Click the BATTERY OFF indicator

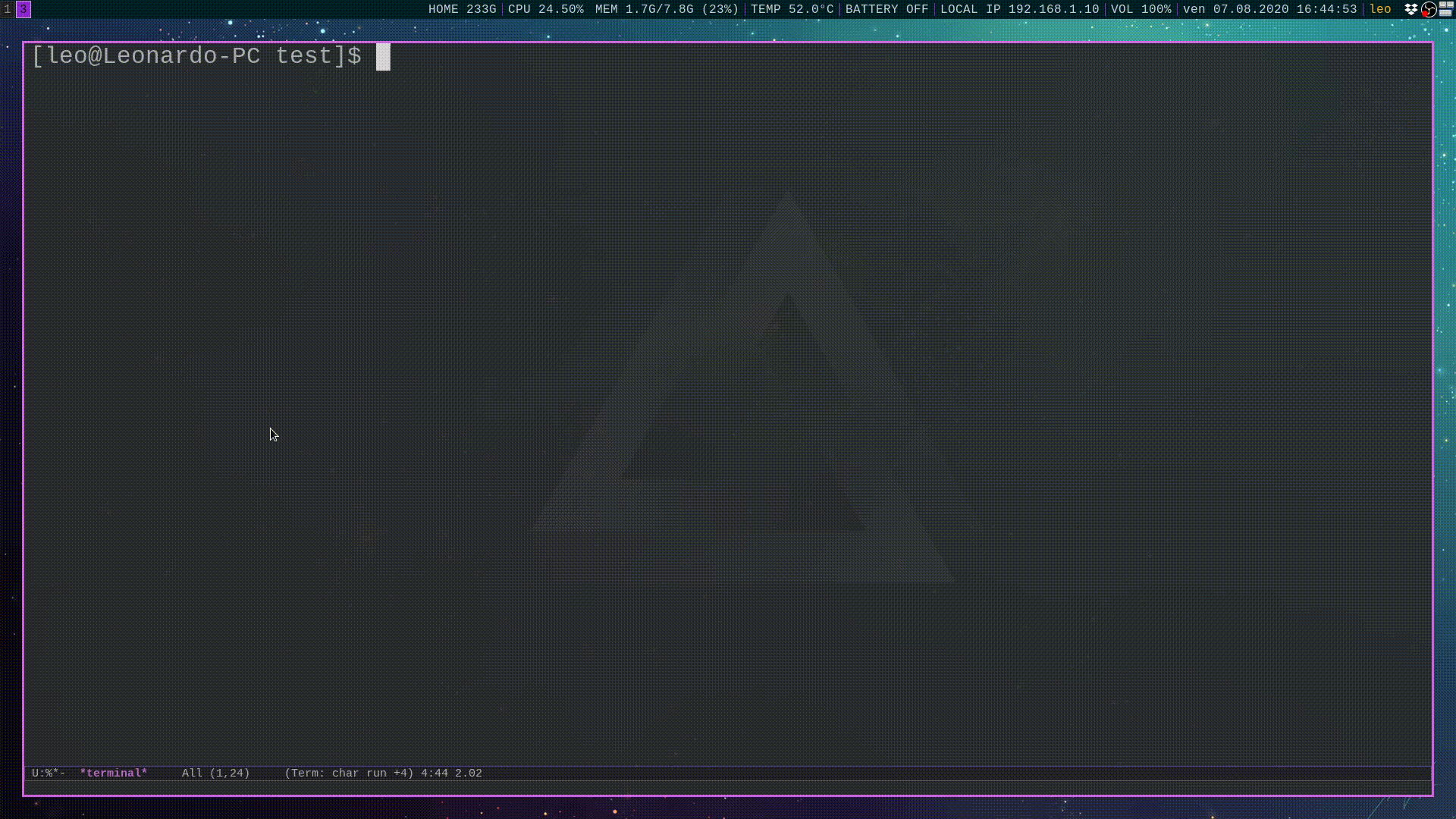click(886, 9)
